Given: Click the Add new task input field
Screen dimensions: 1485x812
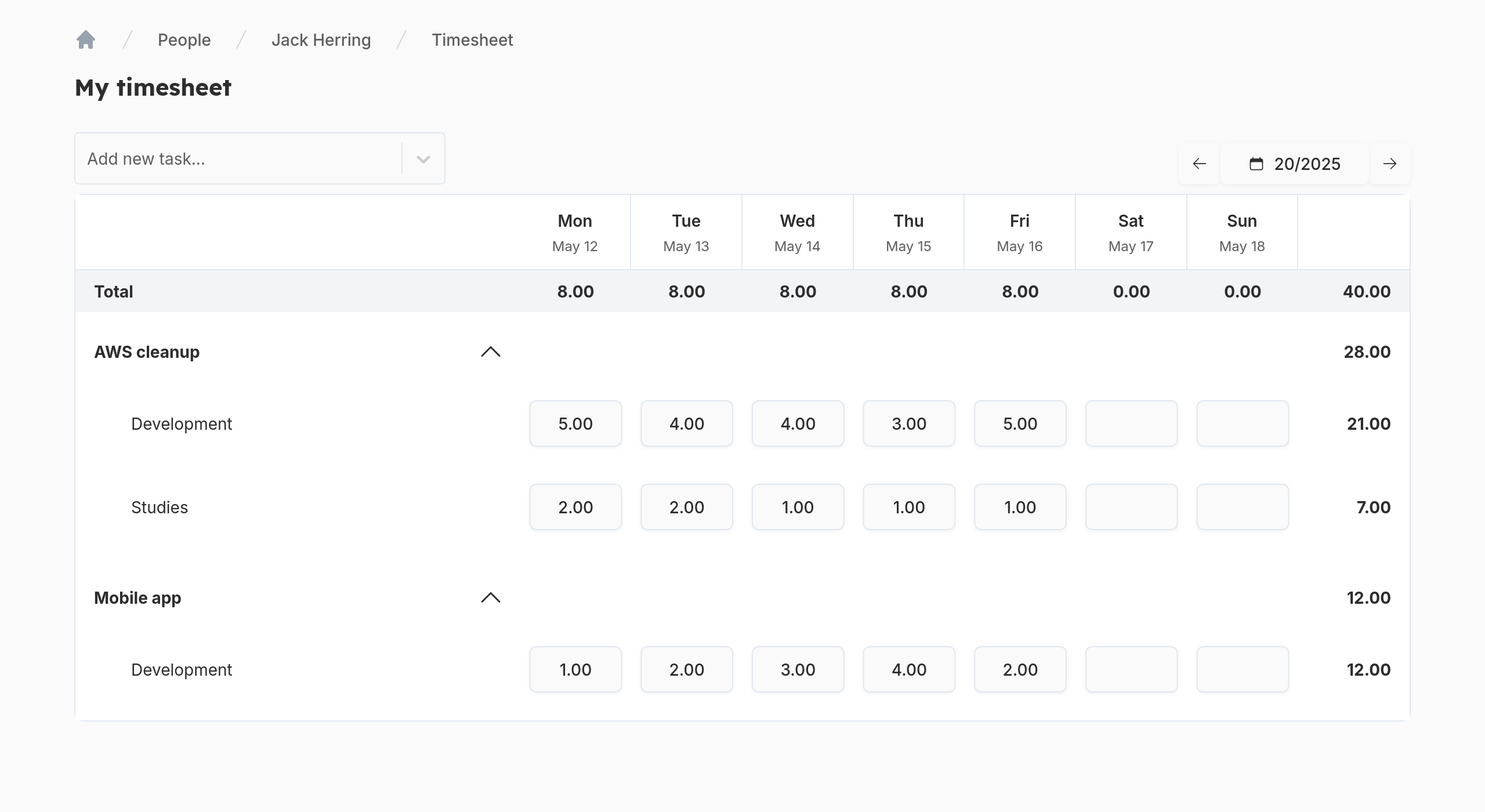Looking at the screenshot, I should [x=238, y=159].
